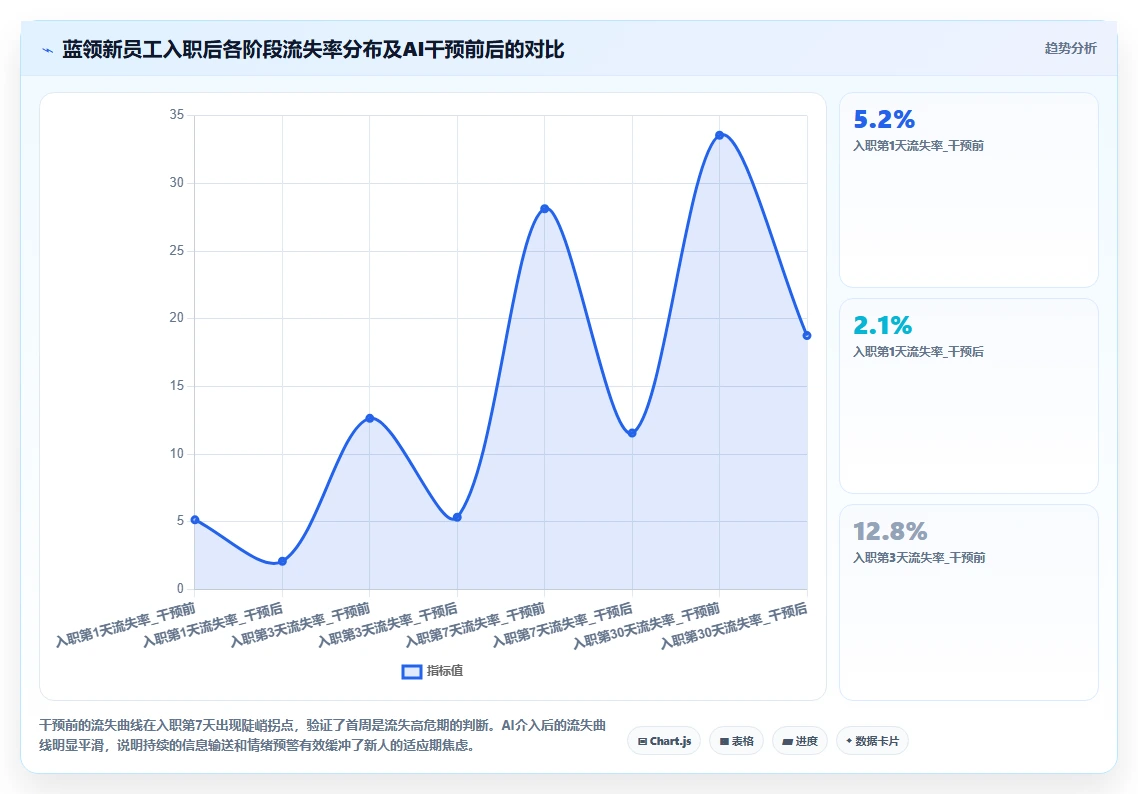Click the summary paragraph starting 干预前的流失曲线

pos(322,735)
